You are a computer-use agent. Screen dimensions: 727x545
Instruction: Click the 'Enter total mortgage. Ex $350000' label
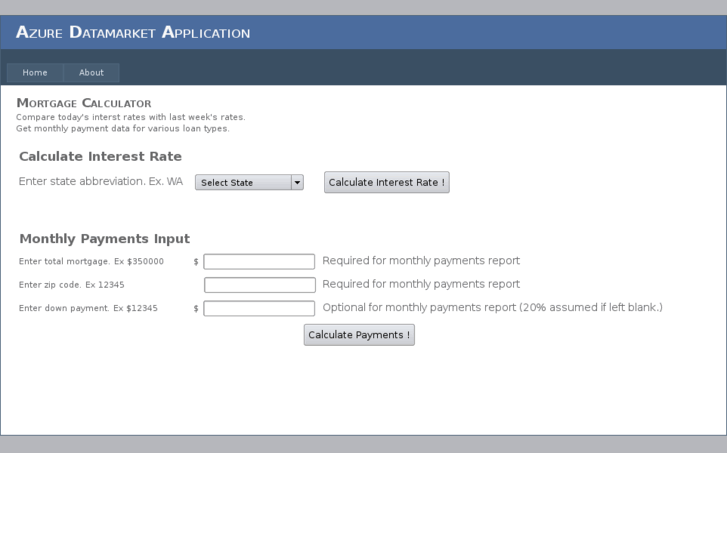[91, 261]
